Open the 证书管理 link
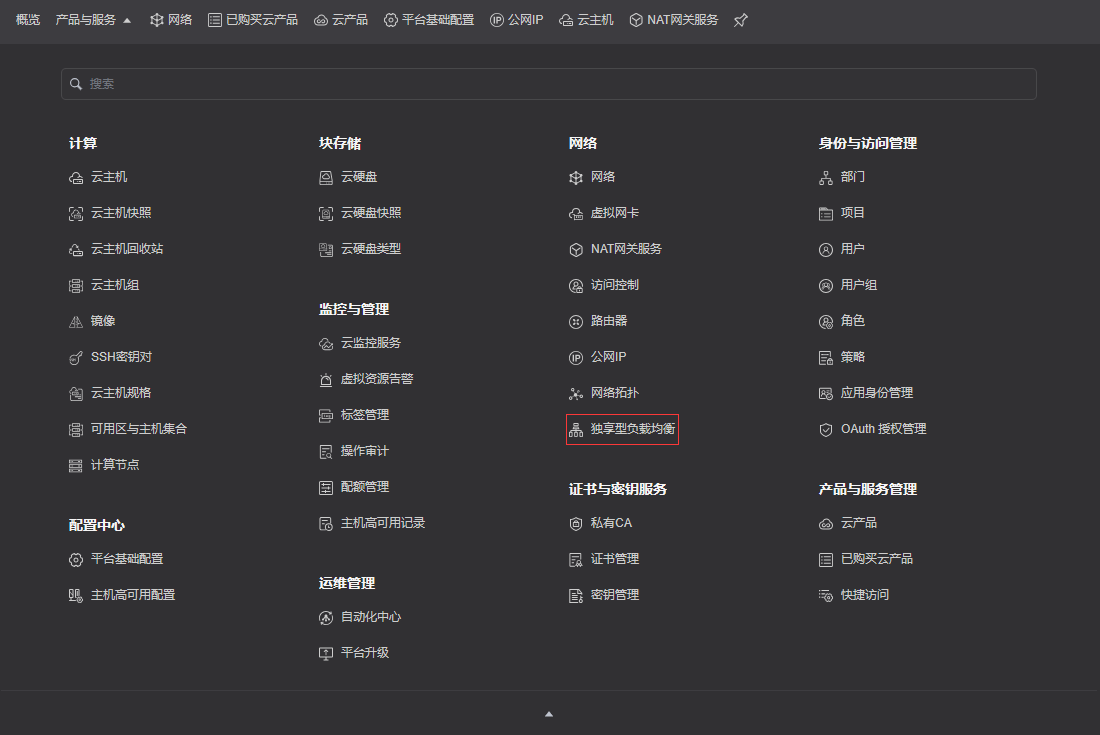This screenshot has width=1100, height=735. tap(614, 559)
